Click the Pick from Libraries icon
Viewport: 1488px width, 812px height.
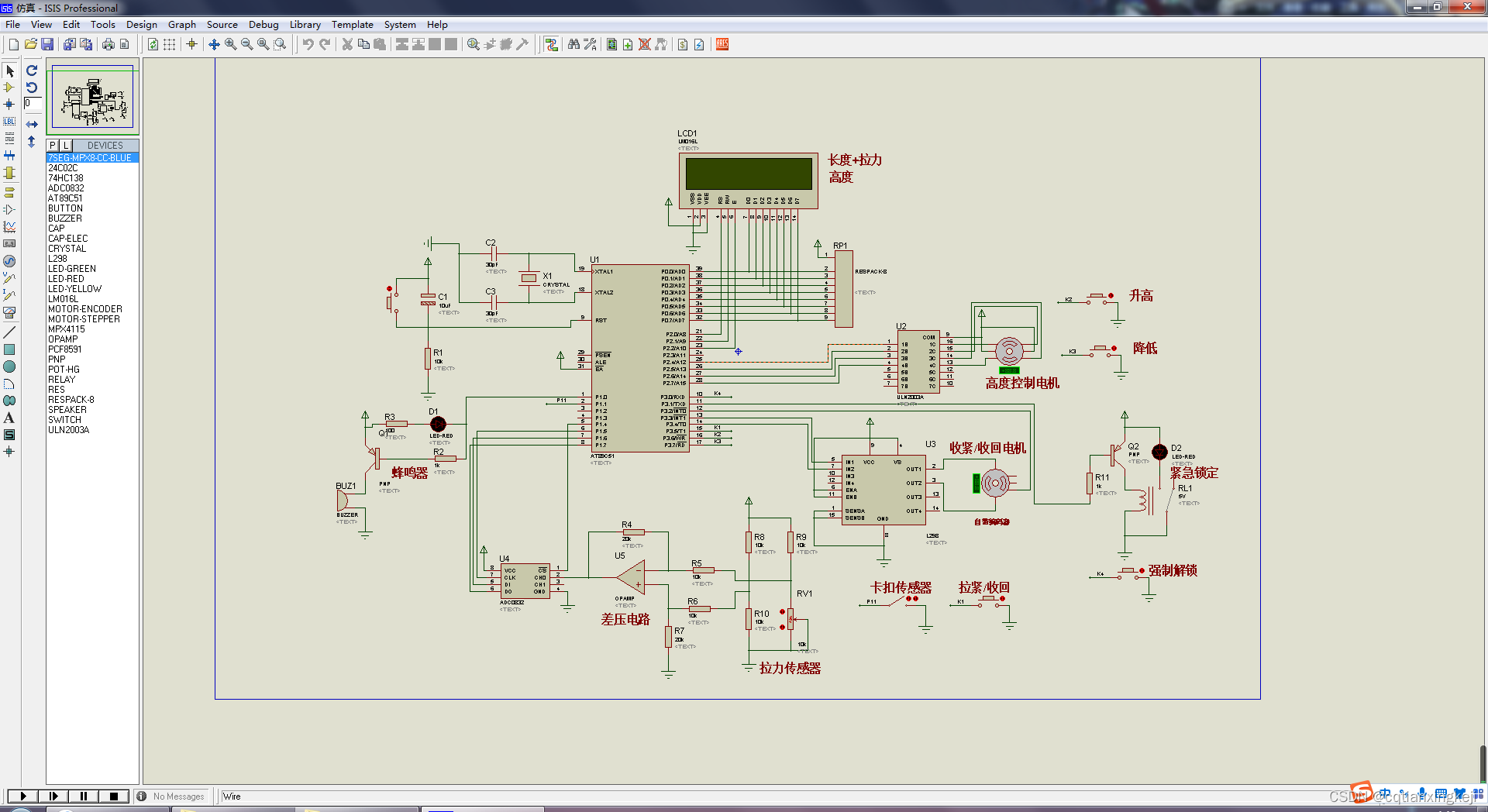coord(474,44)
